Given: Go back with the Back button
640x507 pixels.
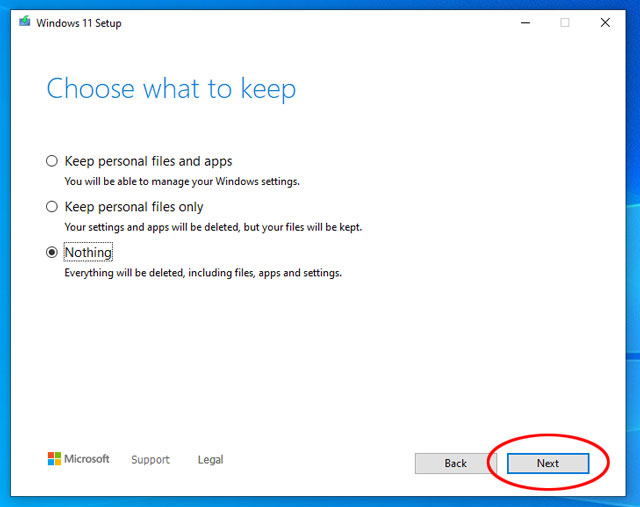Looking at the screenshot, I should click(x=456, y=463).
